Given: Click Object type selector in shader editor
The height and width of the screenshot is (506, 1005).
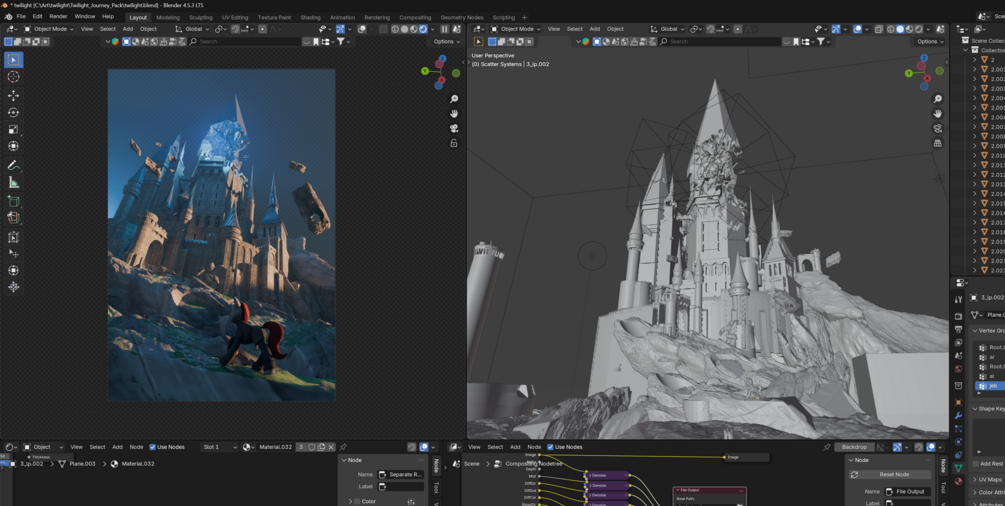Looking at the screenshot, I should 44,447.
